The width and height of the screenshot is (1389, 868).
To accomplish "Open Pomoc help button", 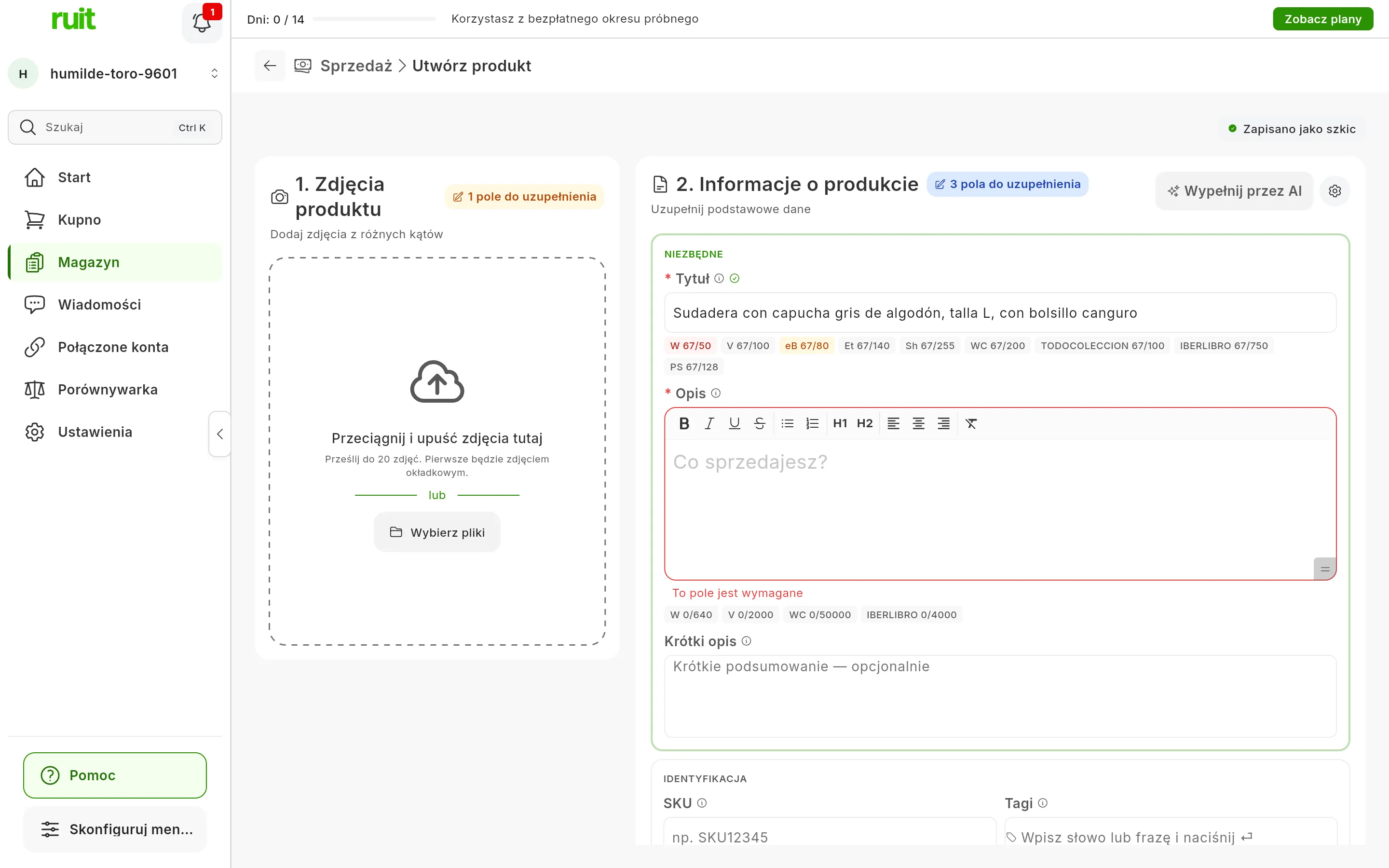I will (115, 775).
